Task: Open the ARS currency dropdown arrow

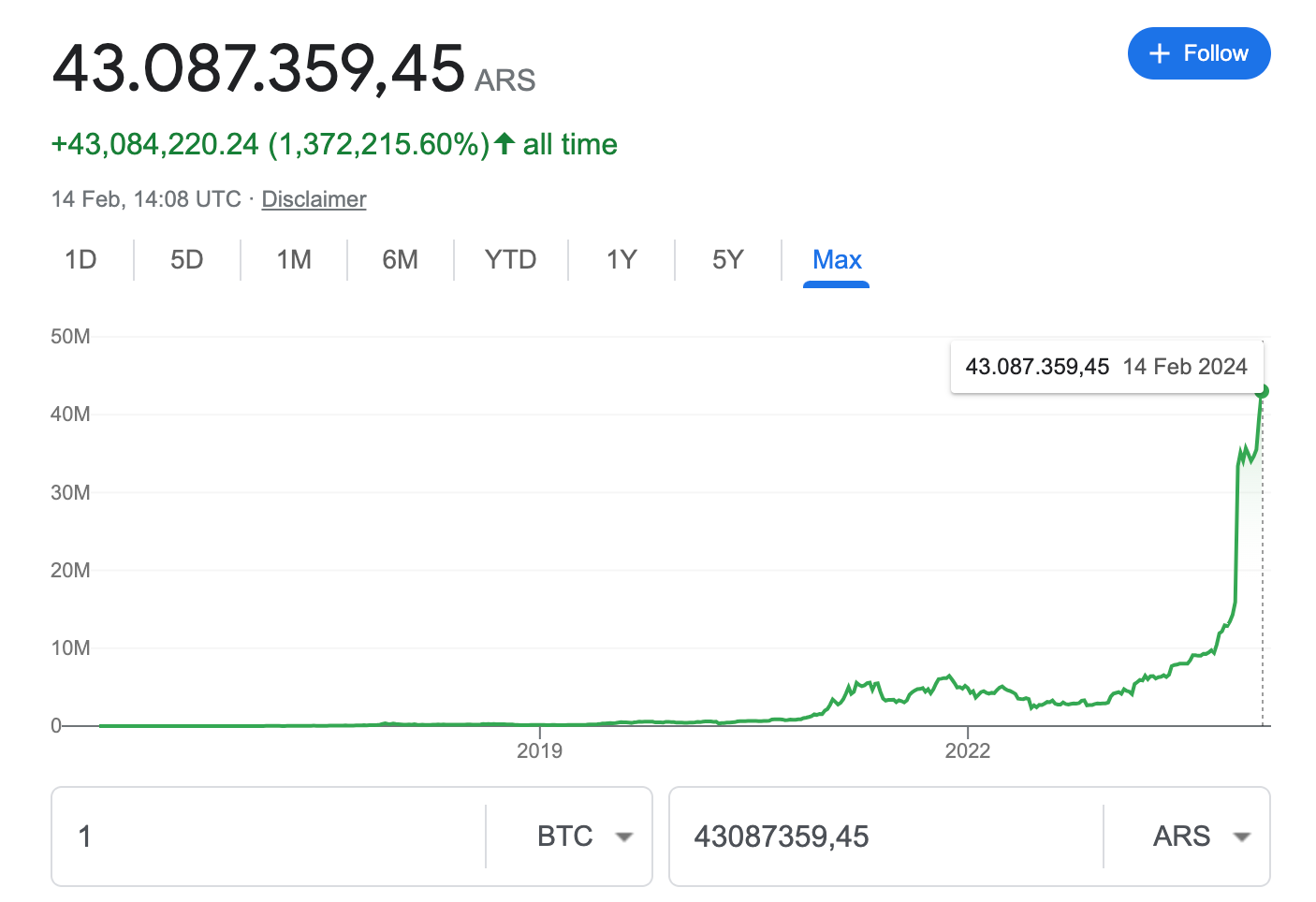Action: pos(1241,837)
